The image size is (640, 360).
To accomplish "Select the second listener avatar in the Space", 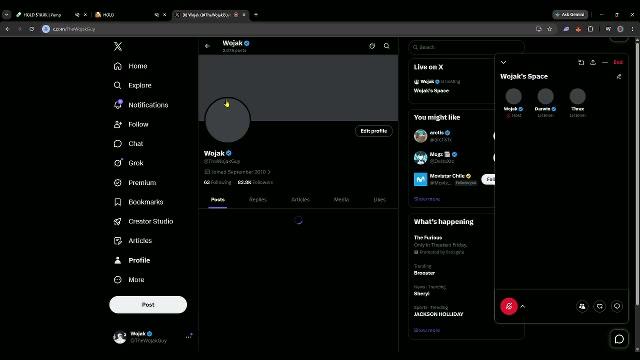I will [x=545, y=96].
